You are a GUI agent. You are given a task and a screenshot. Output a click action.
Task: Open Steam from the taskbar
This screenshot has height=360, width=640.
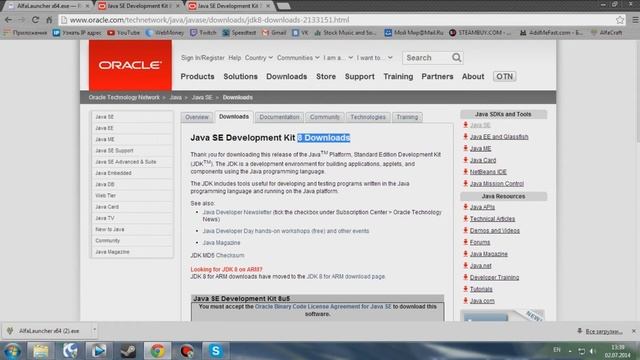[128, 351]
